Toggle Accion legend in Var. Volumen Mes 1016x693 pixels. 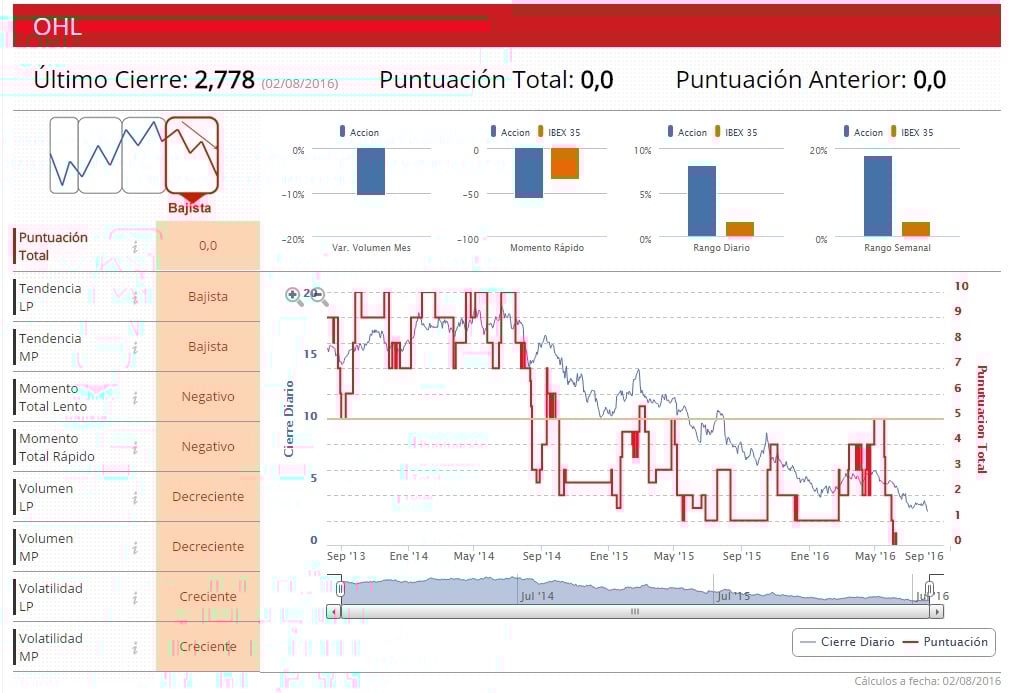point(360,132)
